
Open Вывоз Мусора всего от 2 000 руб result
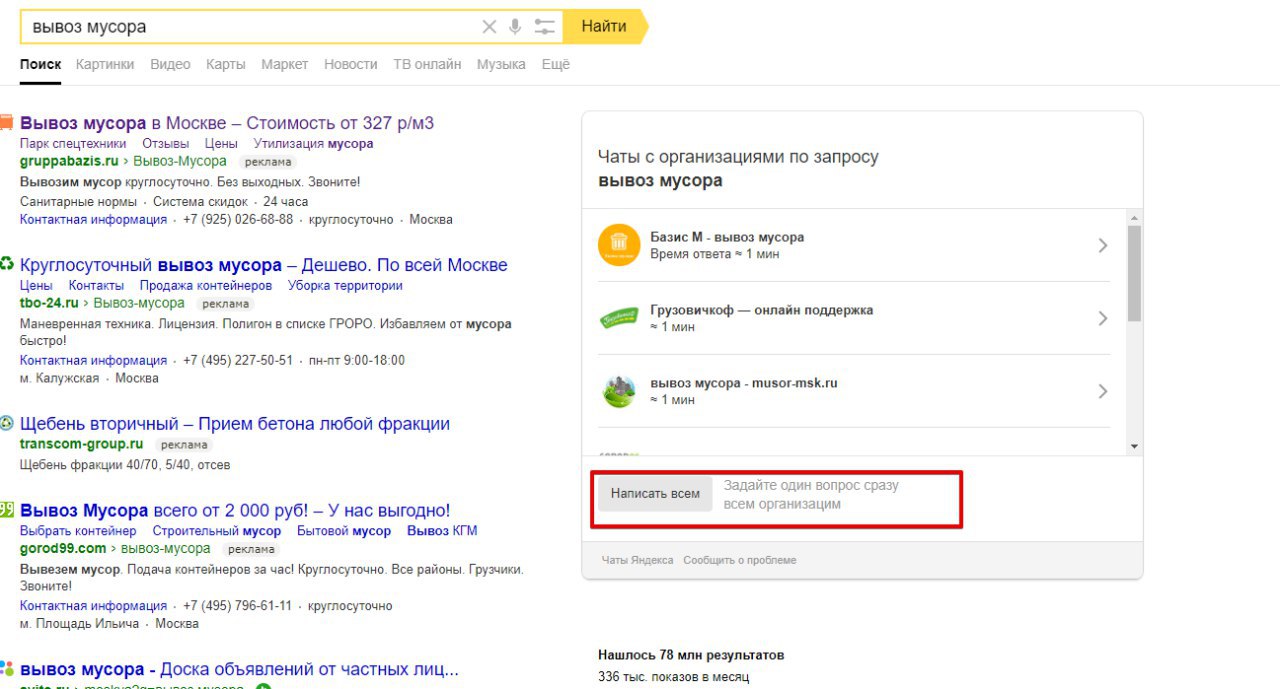point(235,510)
